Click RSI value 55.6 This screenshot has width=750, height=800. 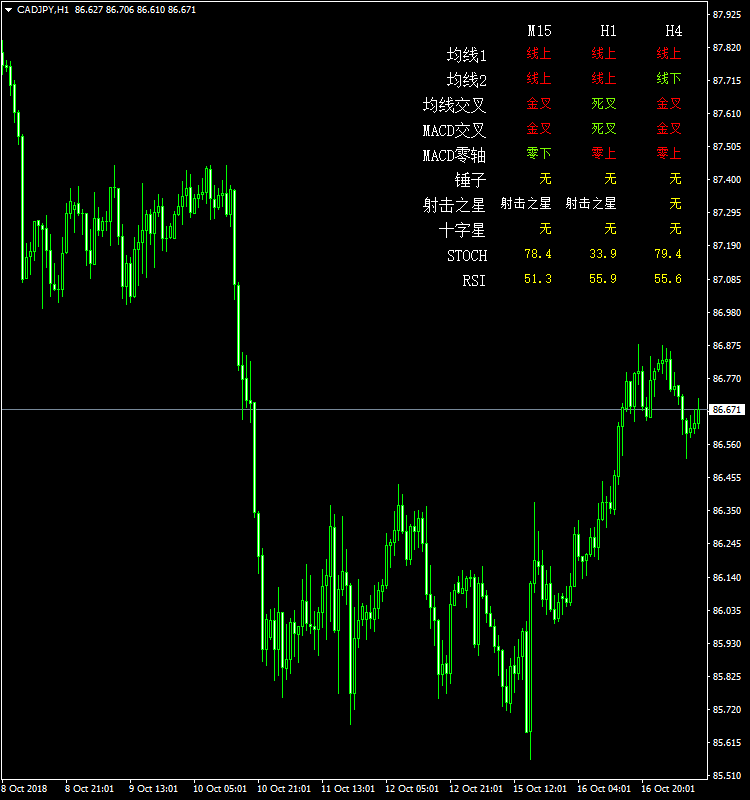(668, 279)
